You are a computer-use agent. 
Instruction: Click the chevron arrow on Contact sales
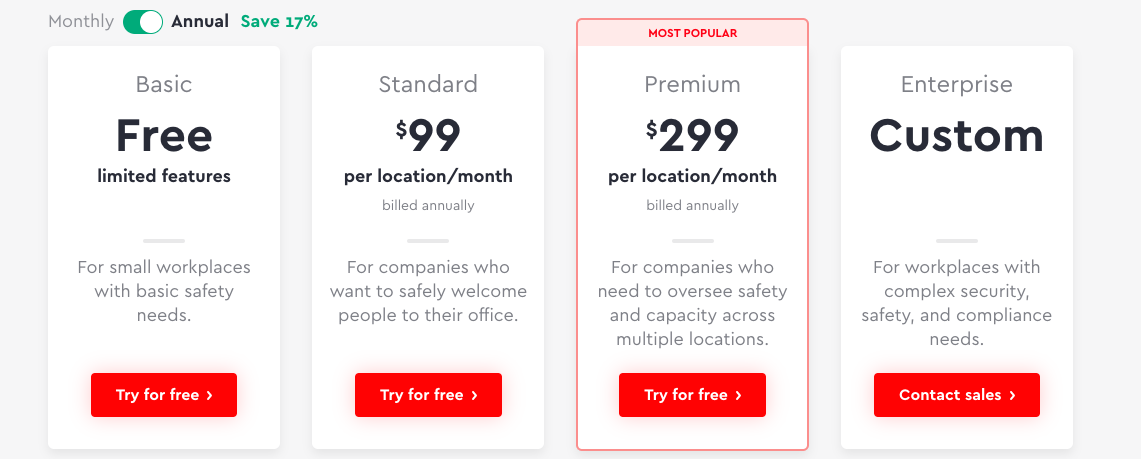(1012, 396)
